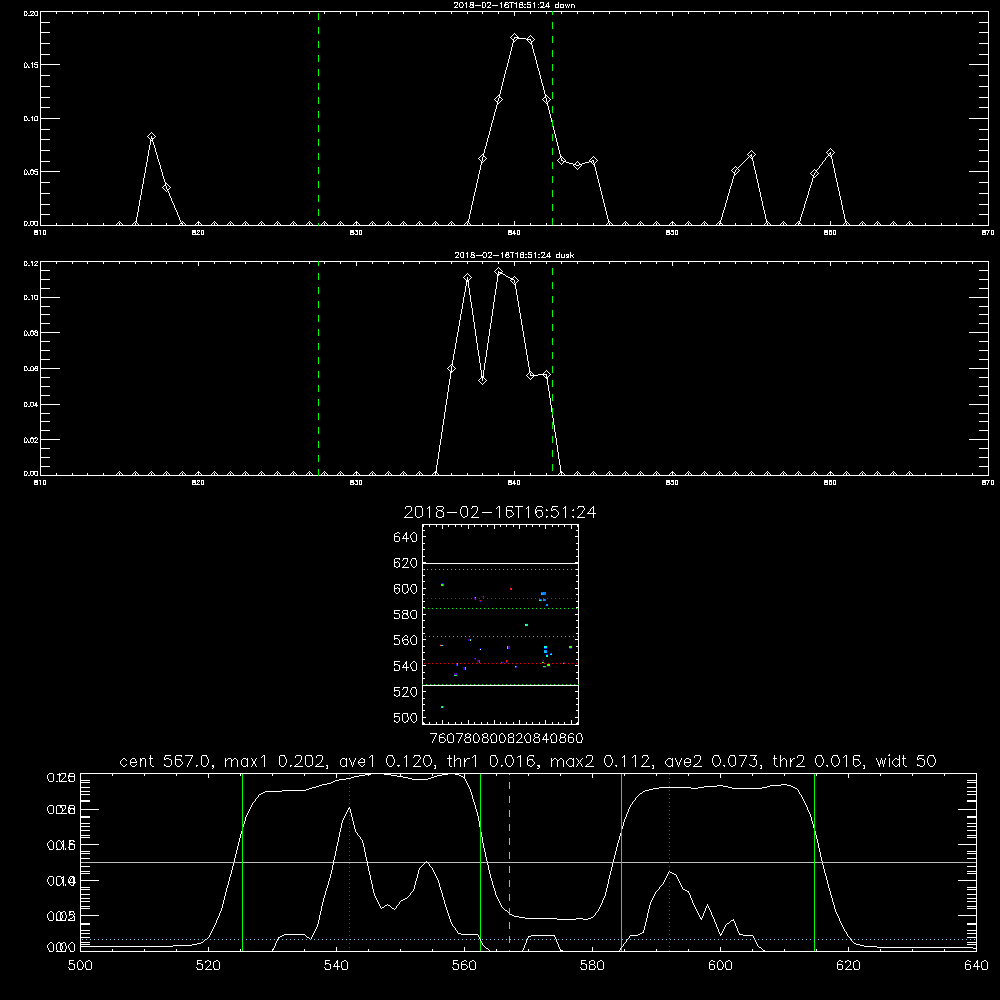
Task: Click the white horizontal mid-level line in bottom plot
Action: [x=528, y=862]
